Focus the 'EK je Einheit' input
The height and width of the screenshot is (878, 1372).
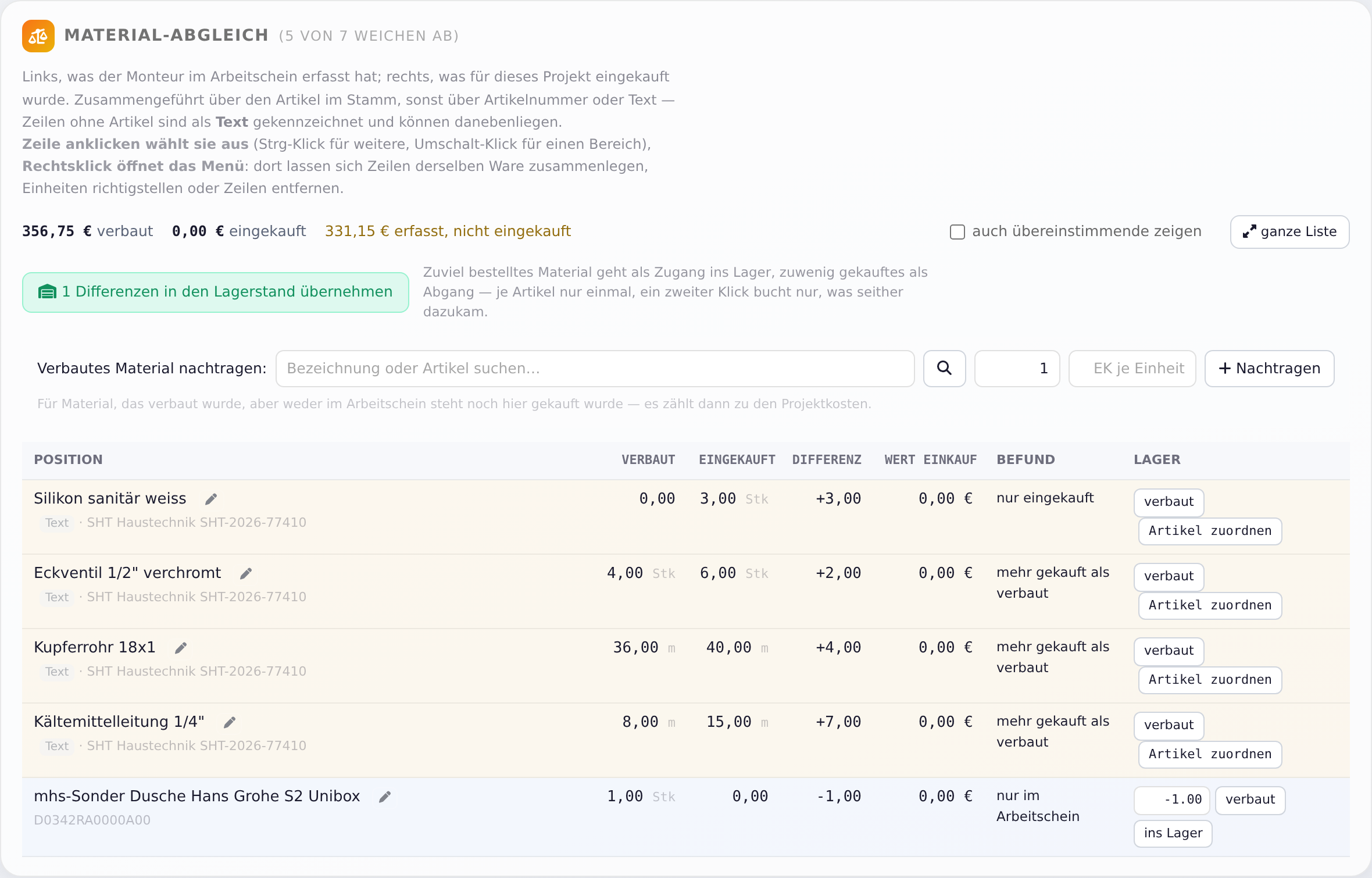(x=1132, y=369)
